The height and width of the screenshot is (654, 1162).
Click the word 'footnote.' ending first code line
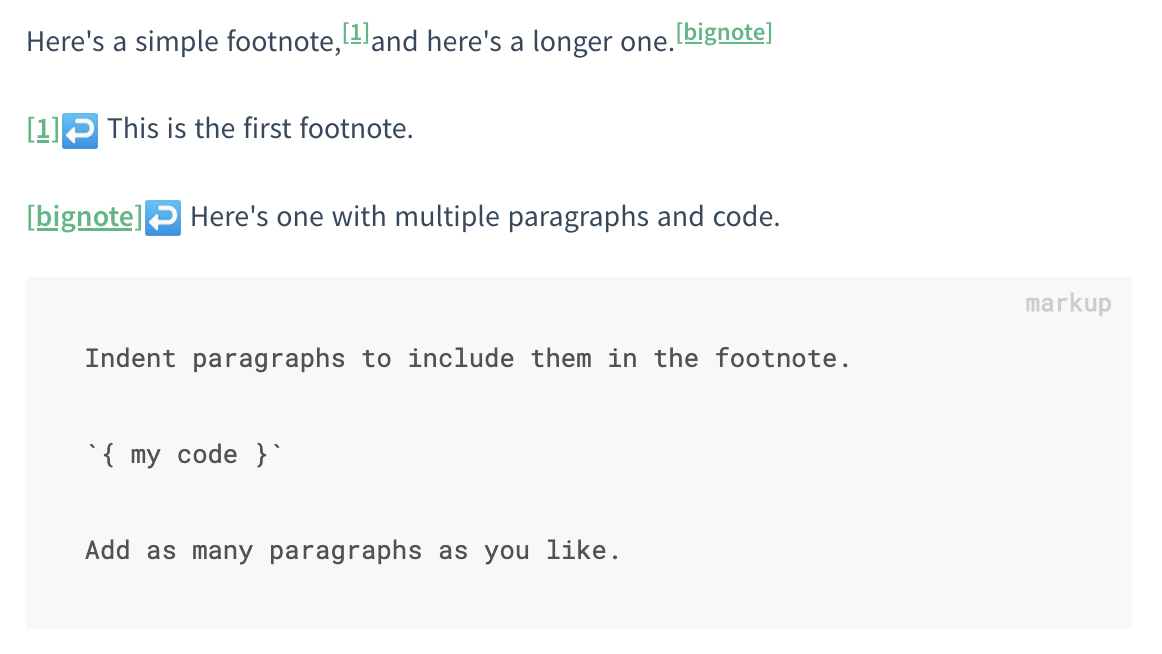(782, 358)
